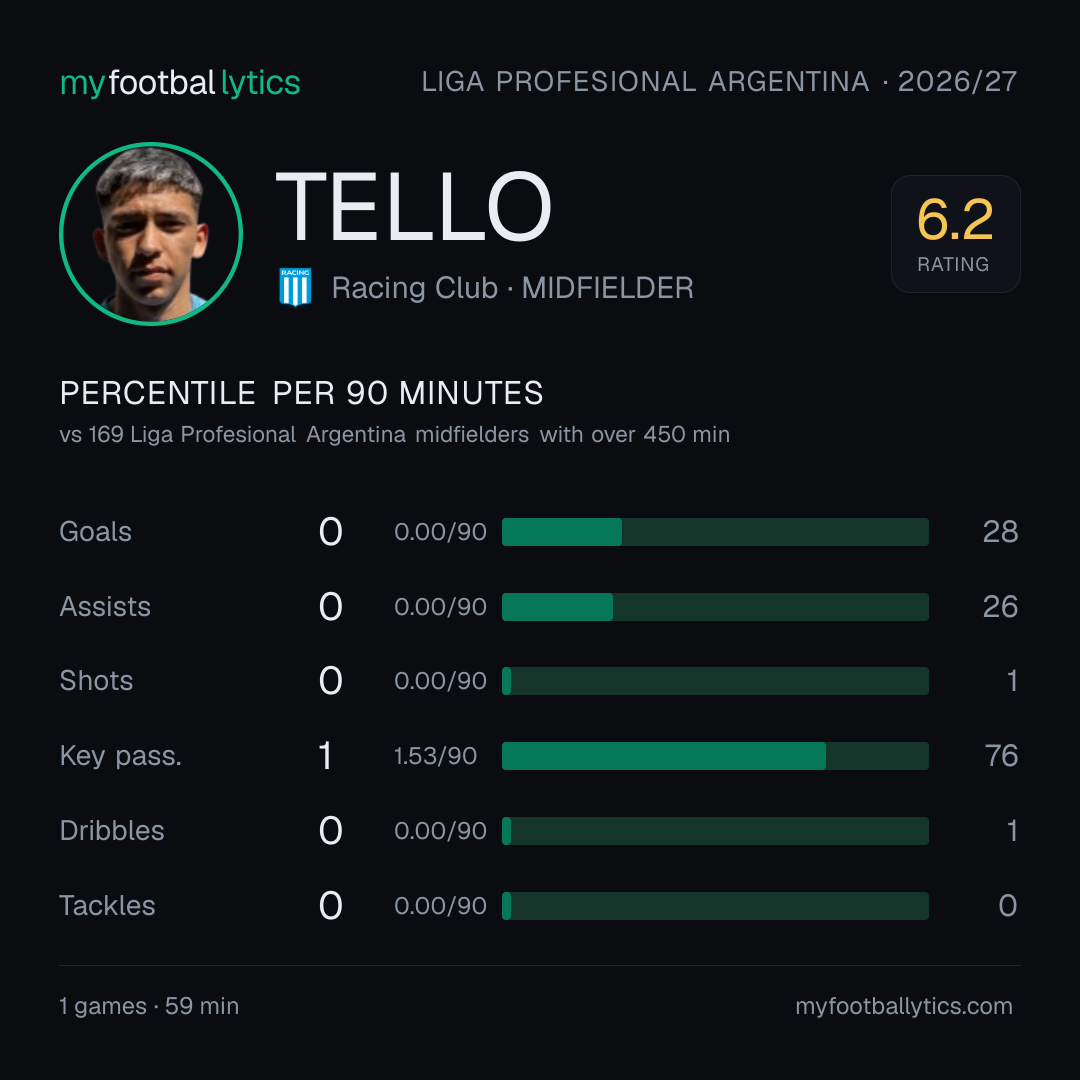Click the 1.53/90 key pass rate
Viewport: 1080px width, 1080px height.
(x=435, y=756)
